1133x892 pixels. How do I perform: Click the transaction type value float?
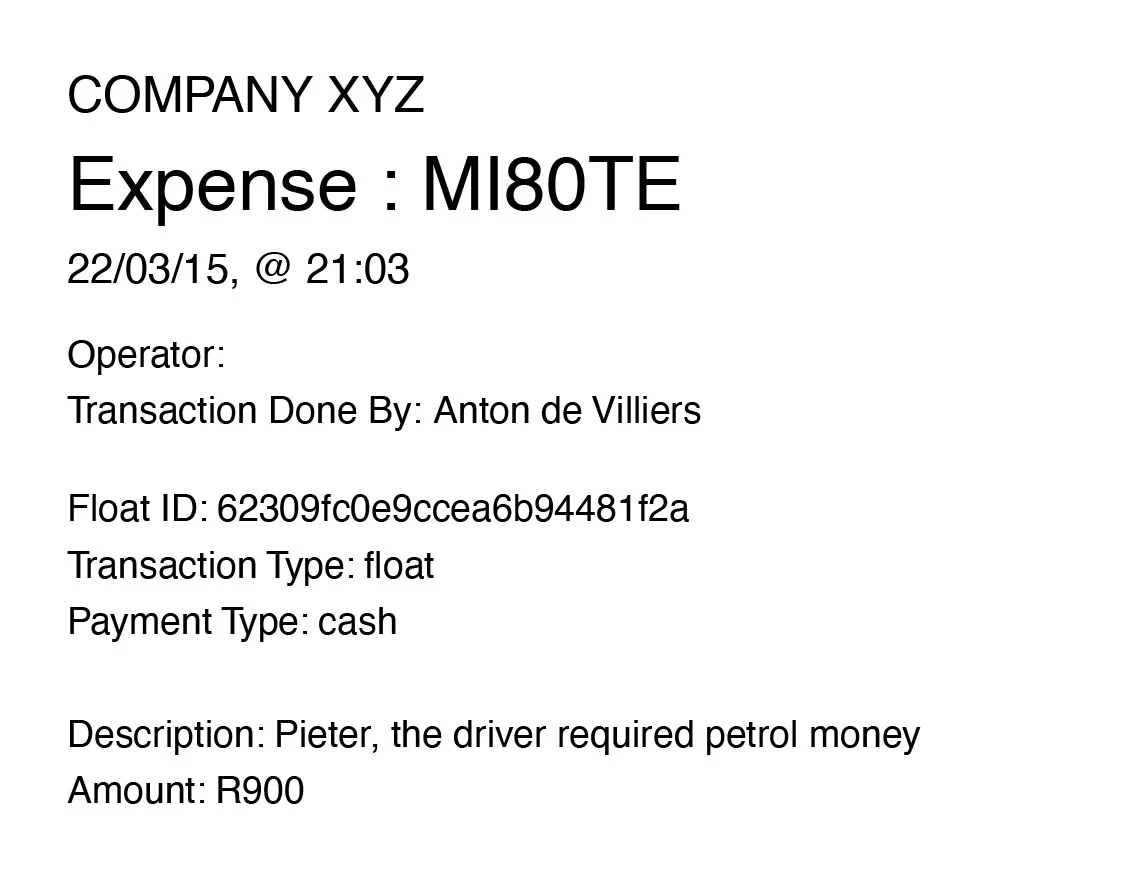(x=399, y=566)
